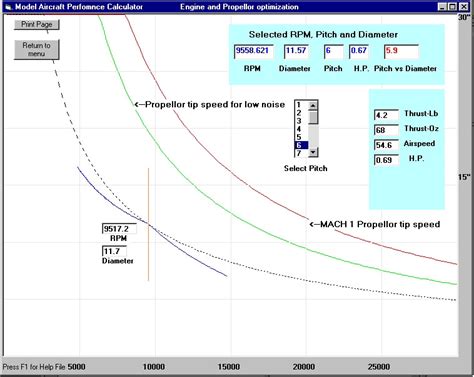Choose pitch 4 in Select Pitch list
The image size is (474, 377).
tap(301, 129)
